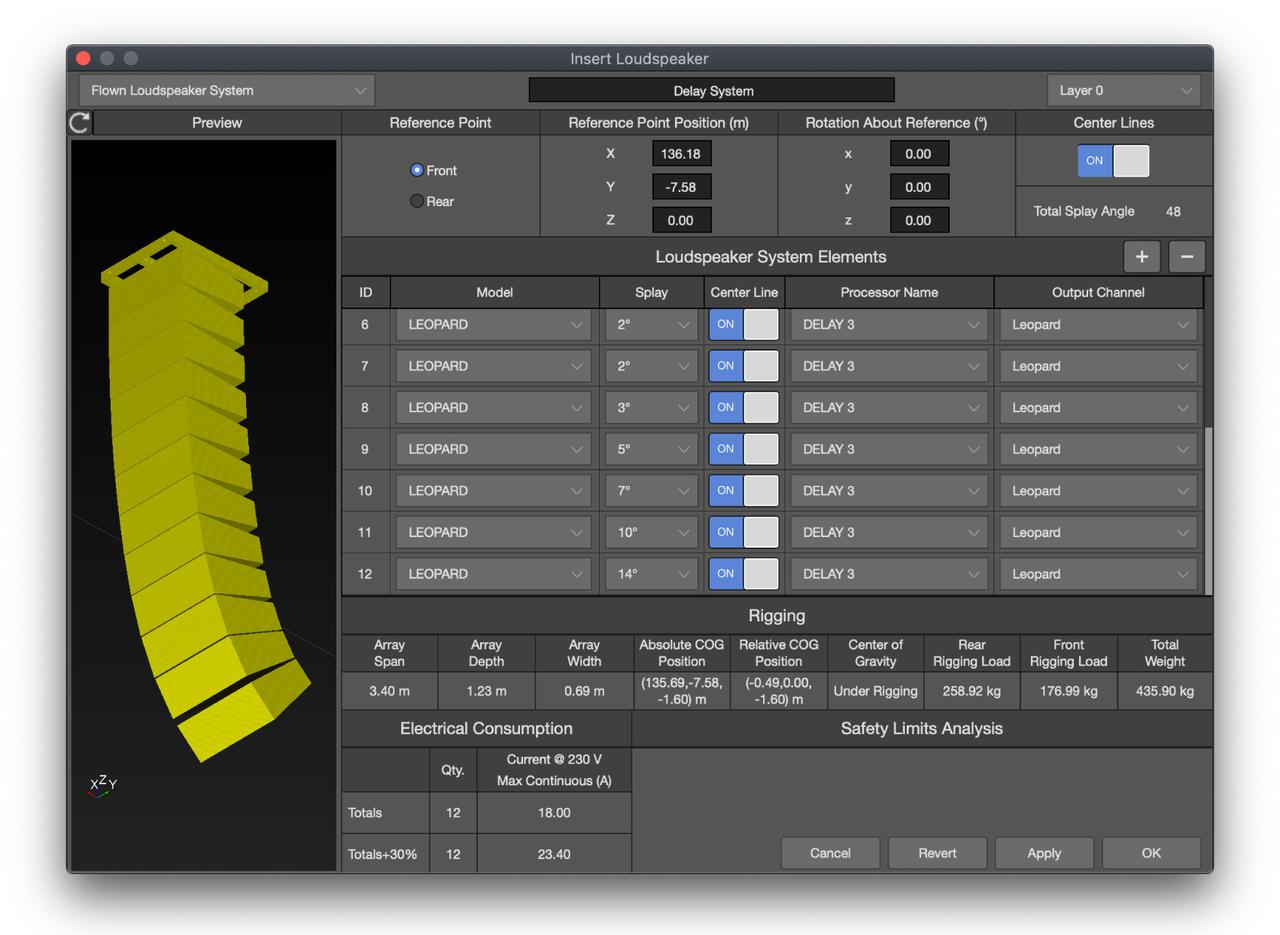1280x935 pixels.
Task: Change the Splay angle dropdown for element 11
Action: coord(651,532)
